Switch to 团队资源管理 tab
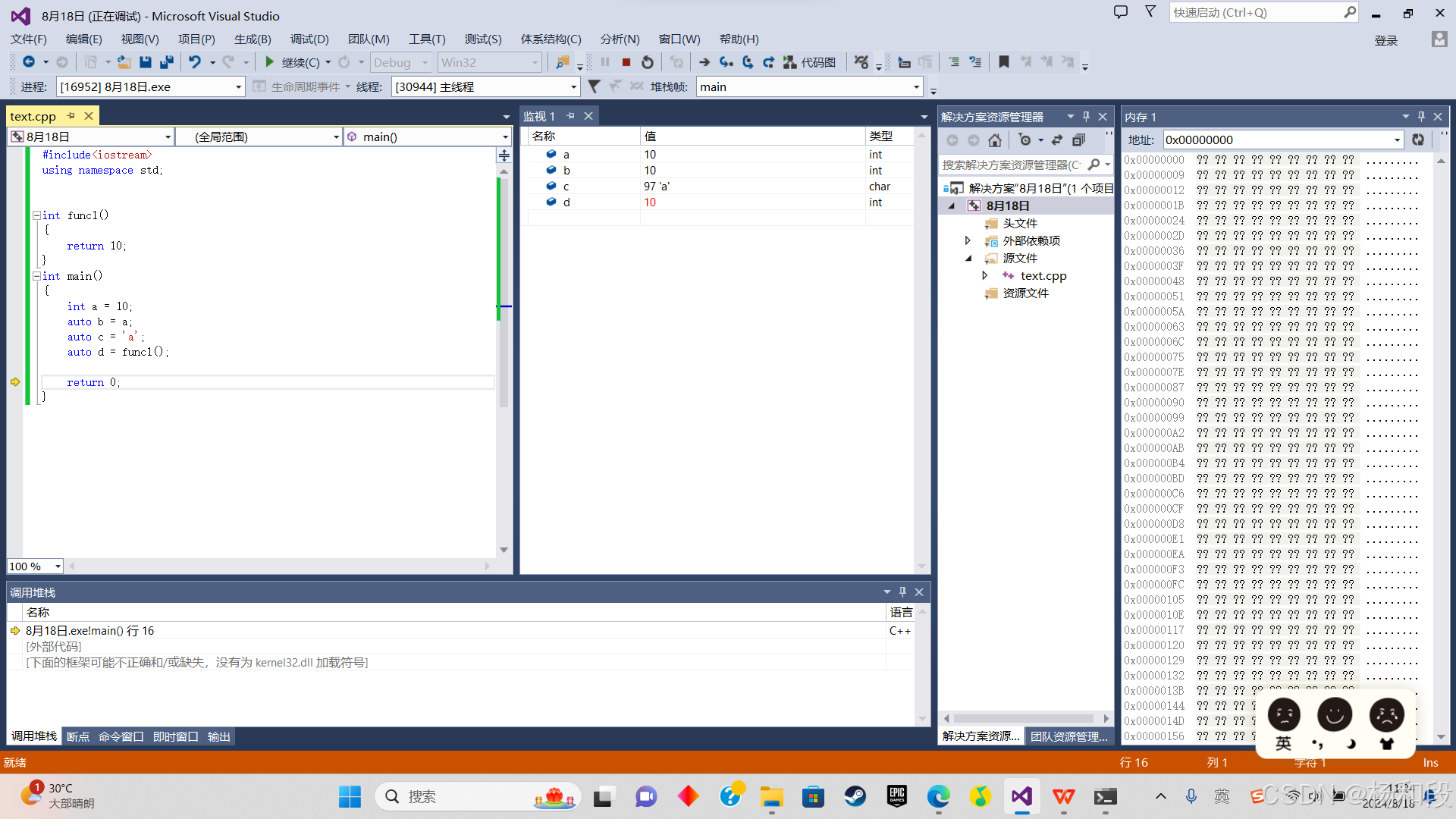The image size is (1456, 819). [x=1069, y=736]
